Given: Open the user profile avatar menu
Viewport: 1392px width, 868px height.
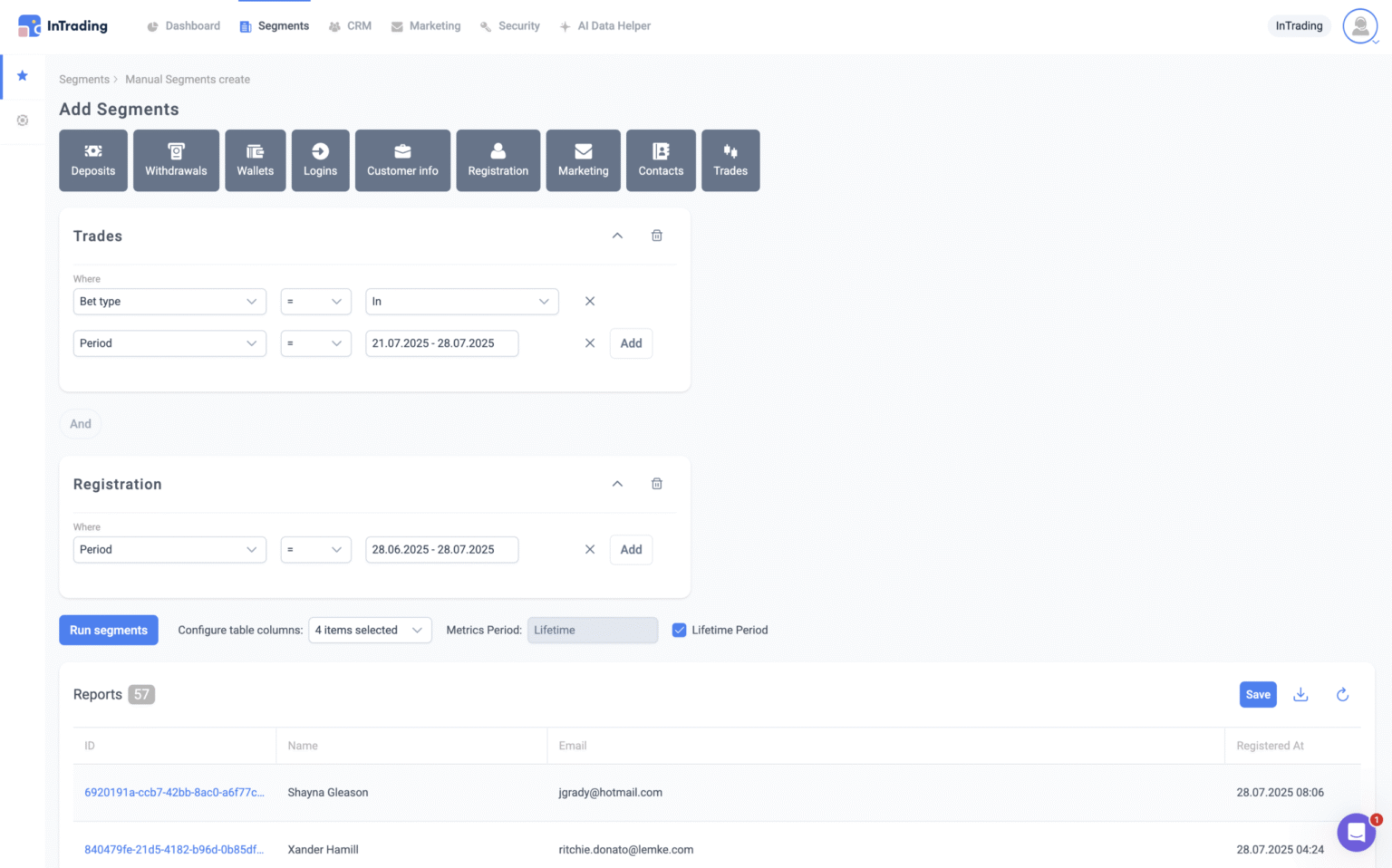Looking at the screenshot, I should point(1360,26).
